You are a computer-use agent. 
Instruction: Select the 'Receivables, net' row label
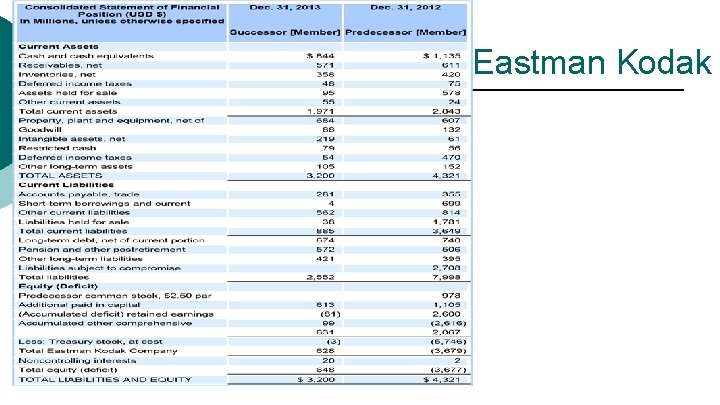60,65
